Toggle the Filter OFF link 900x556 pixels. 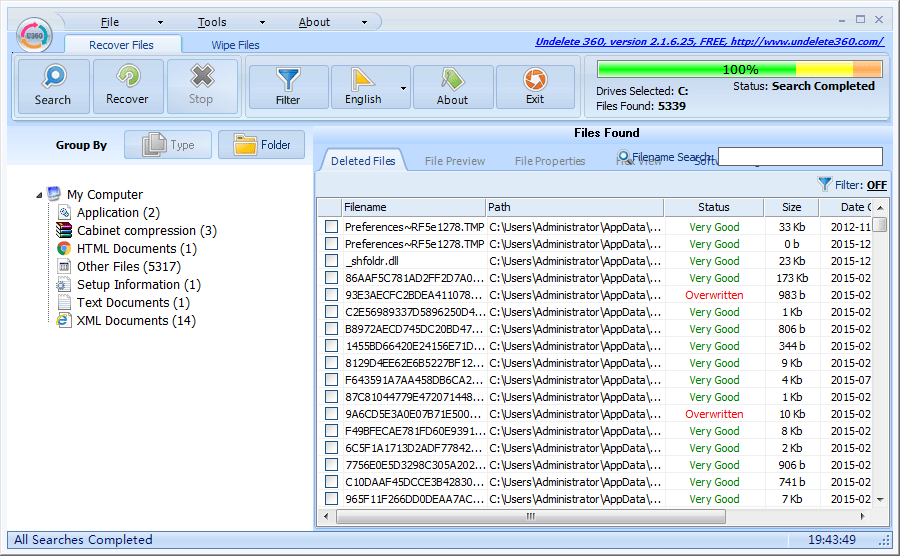point(876,185)
